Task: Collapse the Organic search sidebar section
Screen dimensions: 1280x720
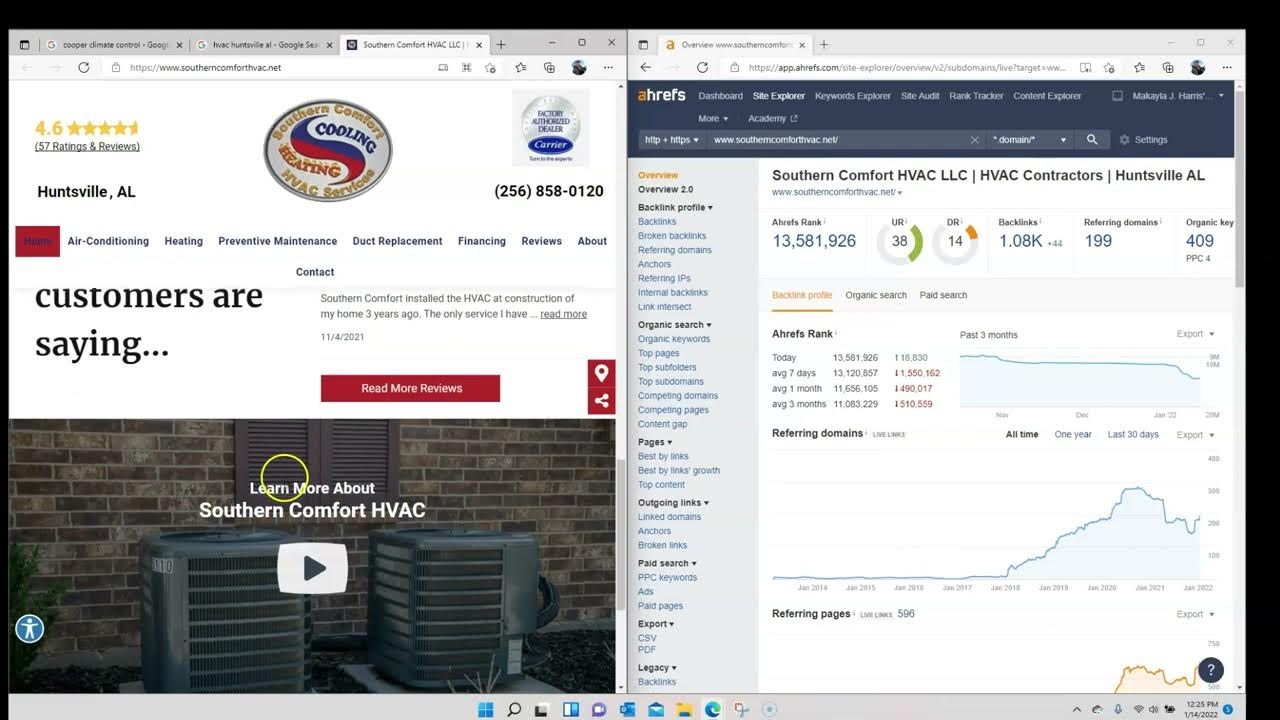Action: click(x=675, y=325)
